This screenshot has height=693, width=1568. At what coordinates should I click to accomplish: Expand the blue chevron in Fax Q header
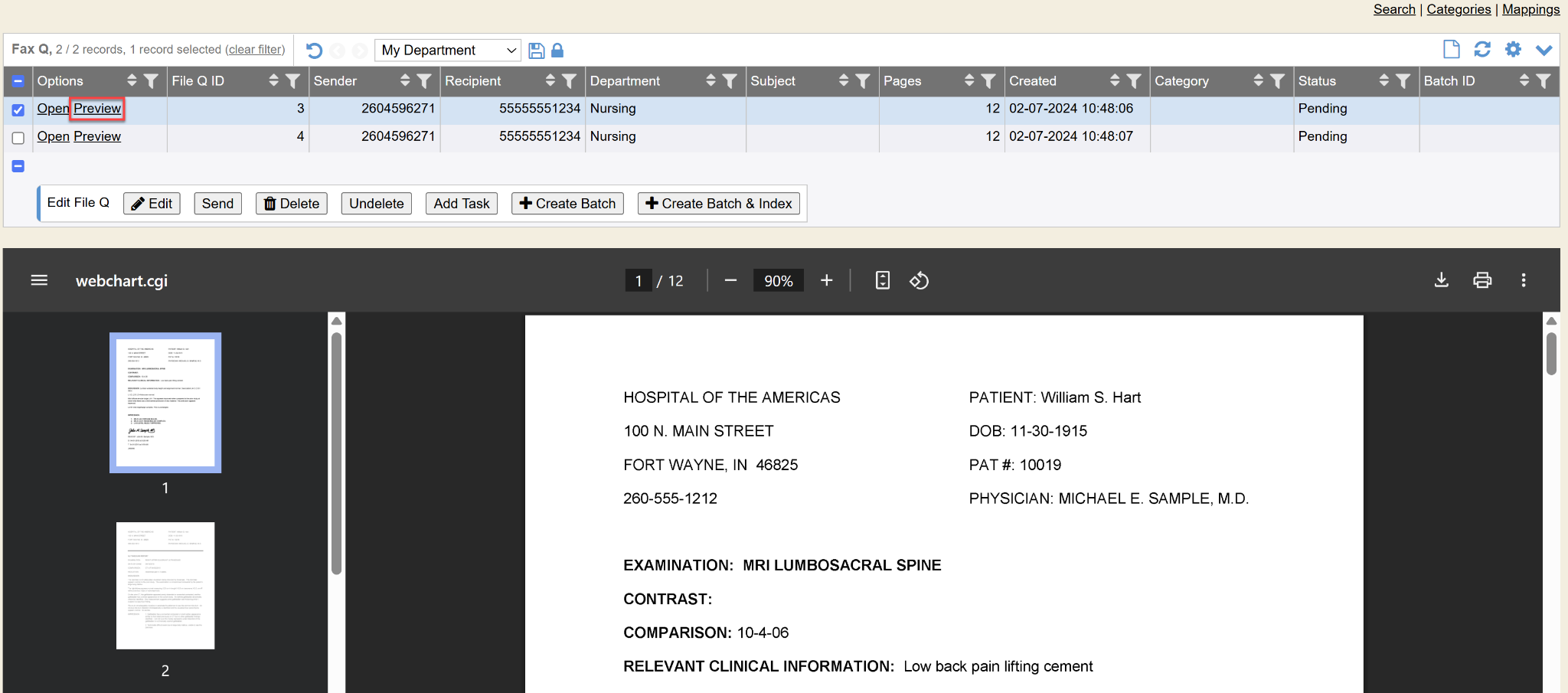[x=1543, y=51]
